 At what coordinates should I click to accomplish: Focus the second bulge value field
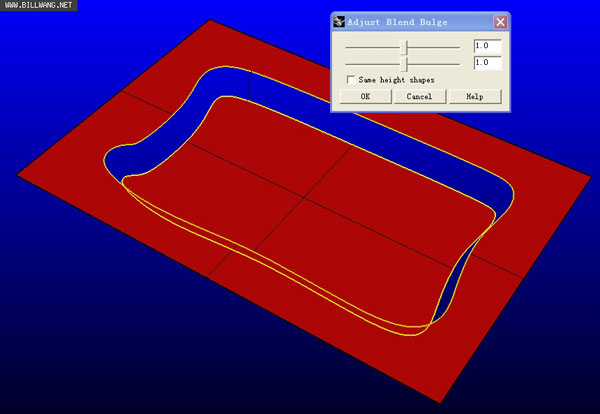[487, 63]
